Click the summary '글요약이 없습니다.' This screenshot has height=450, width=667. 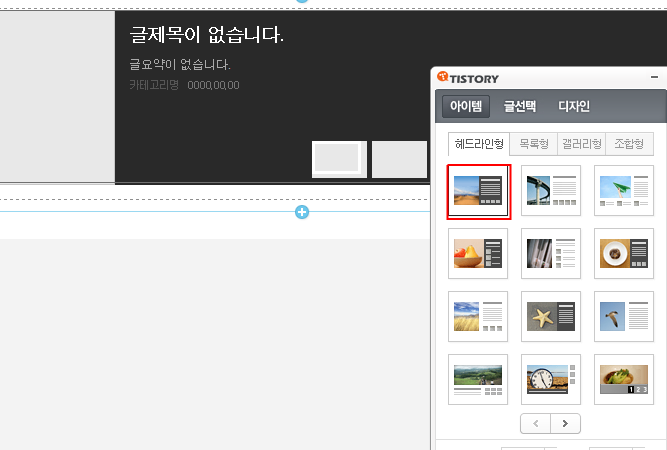[180, 64]
